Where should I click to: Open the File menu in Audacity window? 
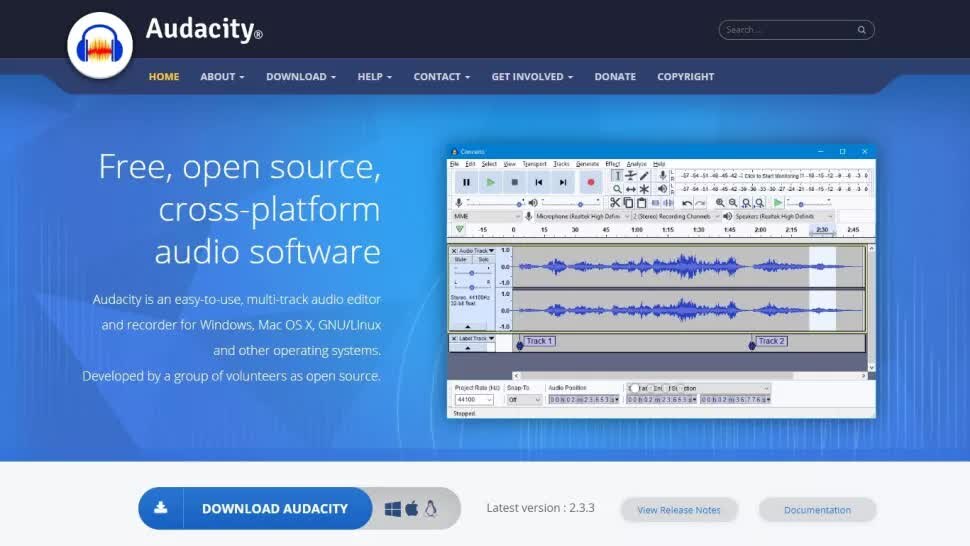click(x=454, y=164)
